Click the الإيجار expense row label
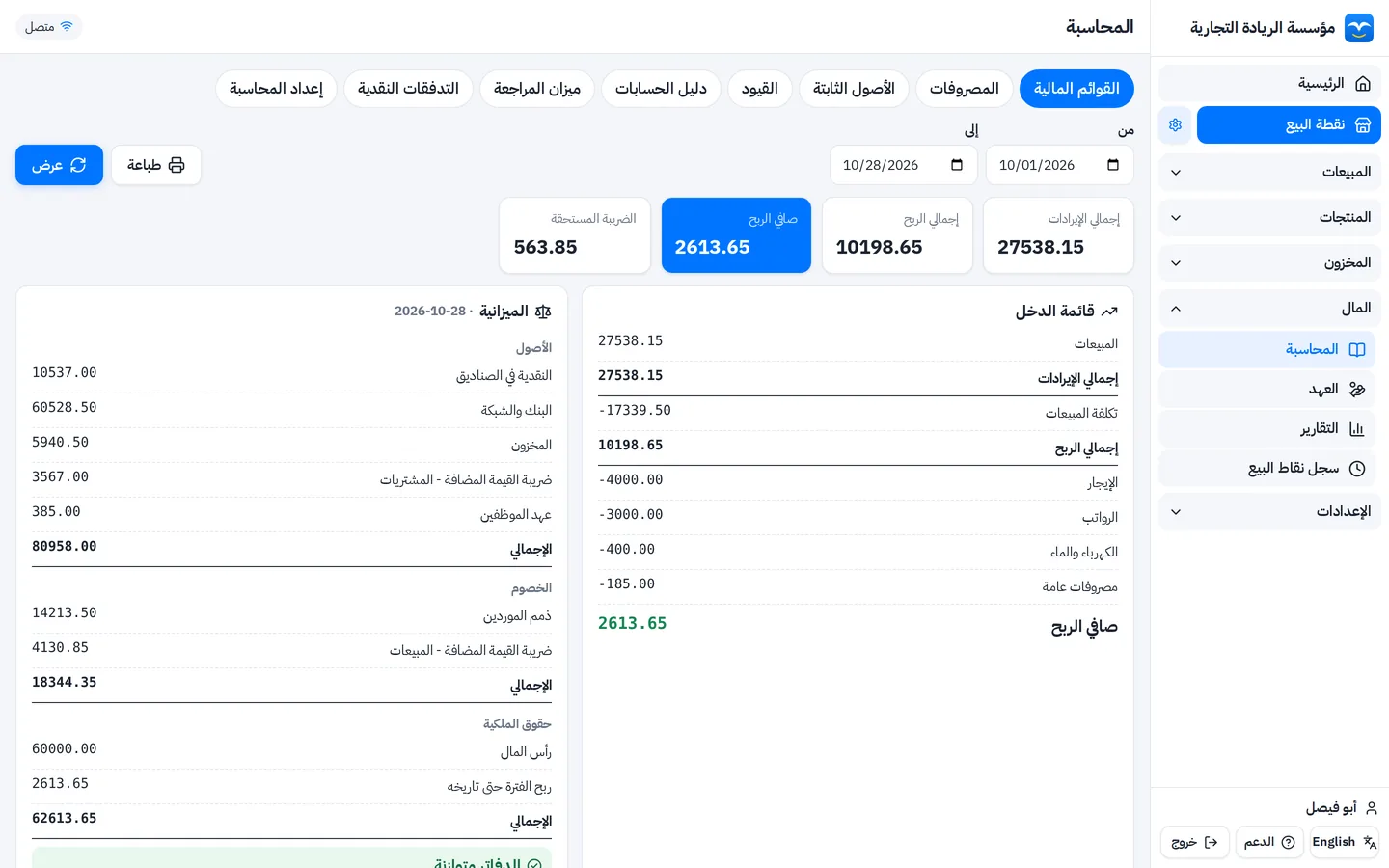Image resolution: width=1389 pixels, height=868 pixels. click(1103, 483)
